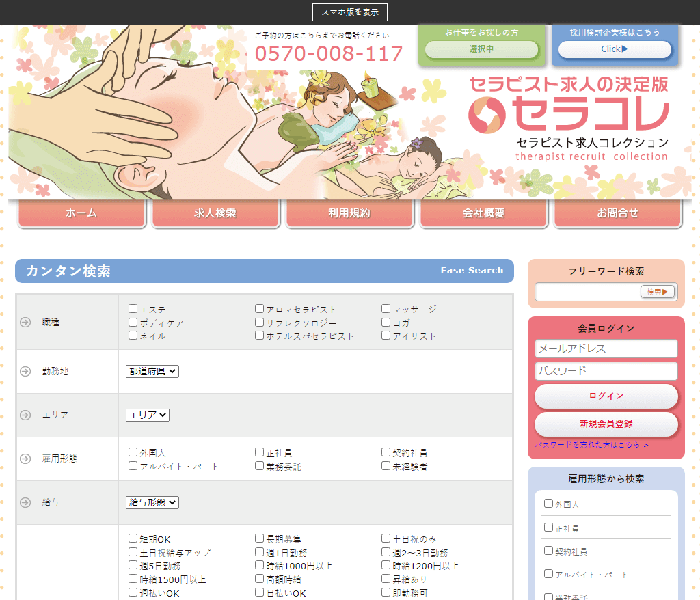Screen dimensions: 700x600
Task: Check the マッサージ checkbox
Action: (x=386, y=308)
